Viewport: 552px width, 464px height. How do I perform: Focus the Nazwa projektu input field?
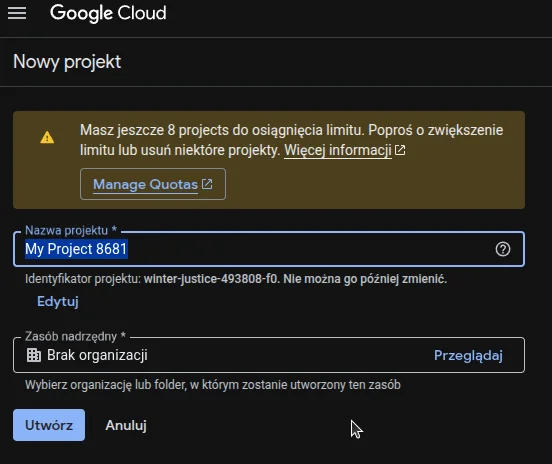point(269,249)
